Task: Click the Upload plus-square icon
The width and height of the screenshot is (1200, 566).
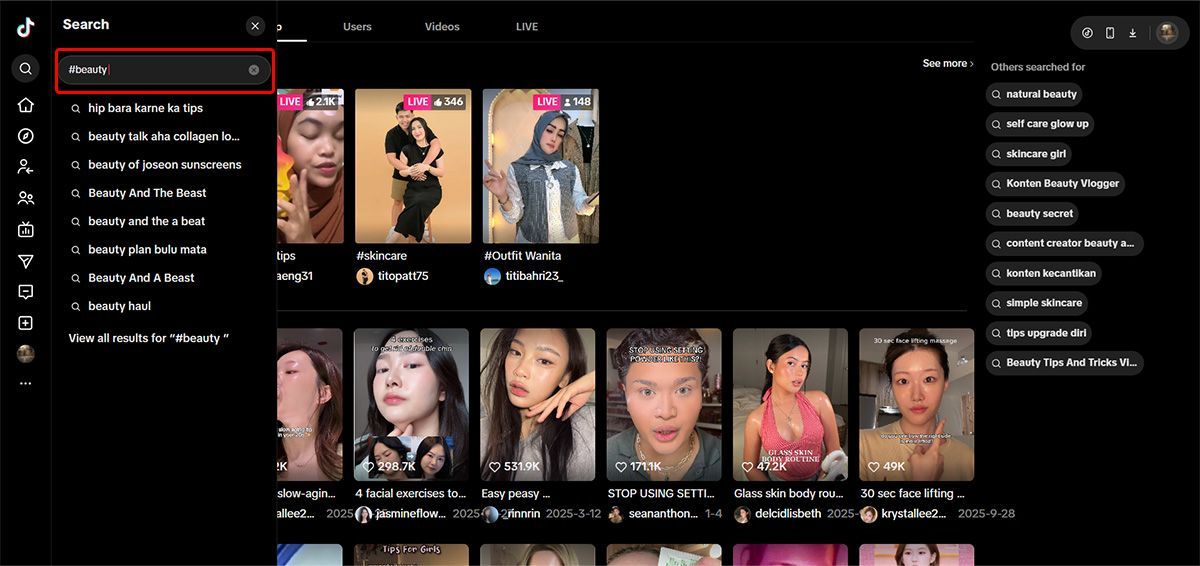Action: (26, 323)
